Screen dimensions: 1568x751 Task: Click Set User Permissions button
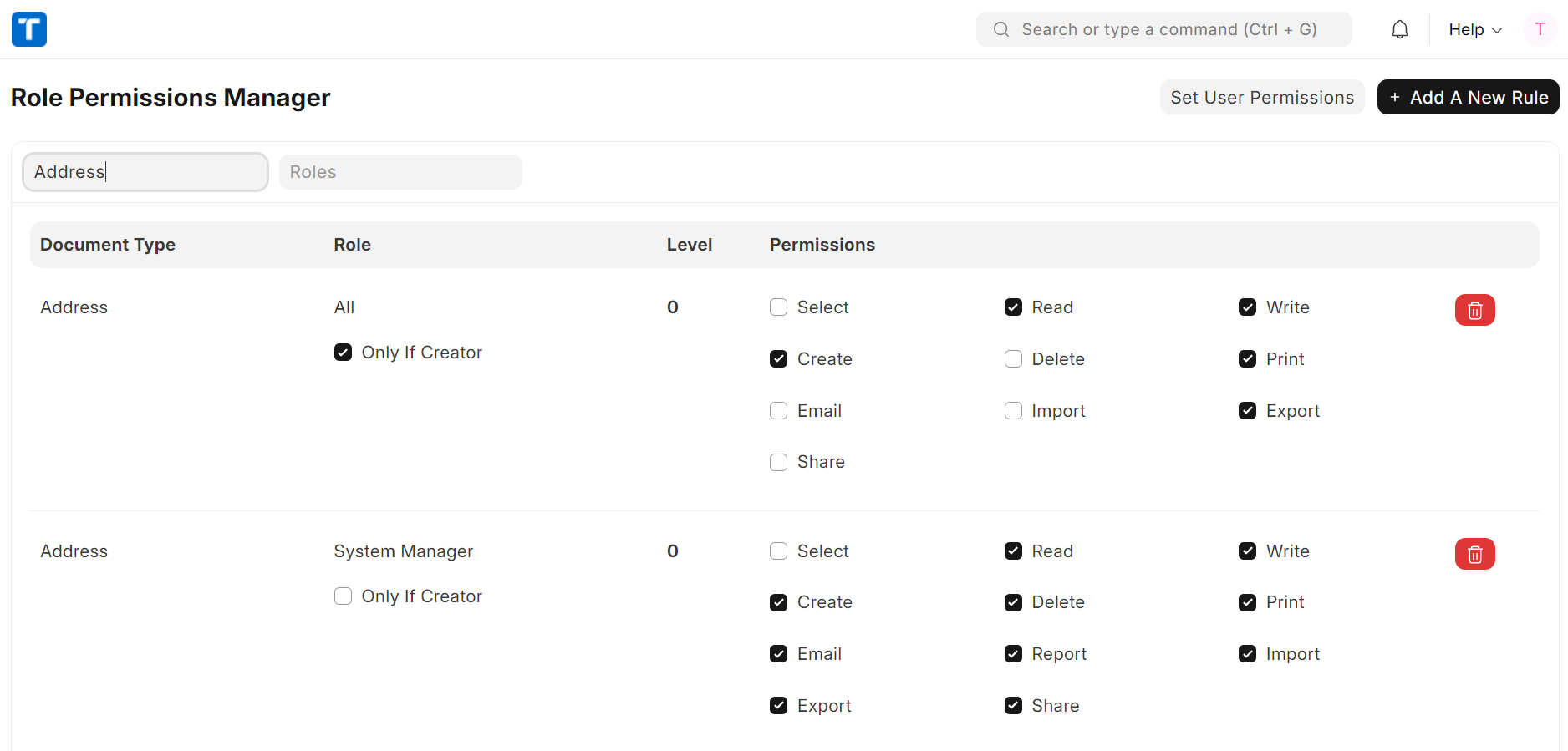[x=1261, y=98]
